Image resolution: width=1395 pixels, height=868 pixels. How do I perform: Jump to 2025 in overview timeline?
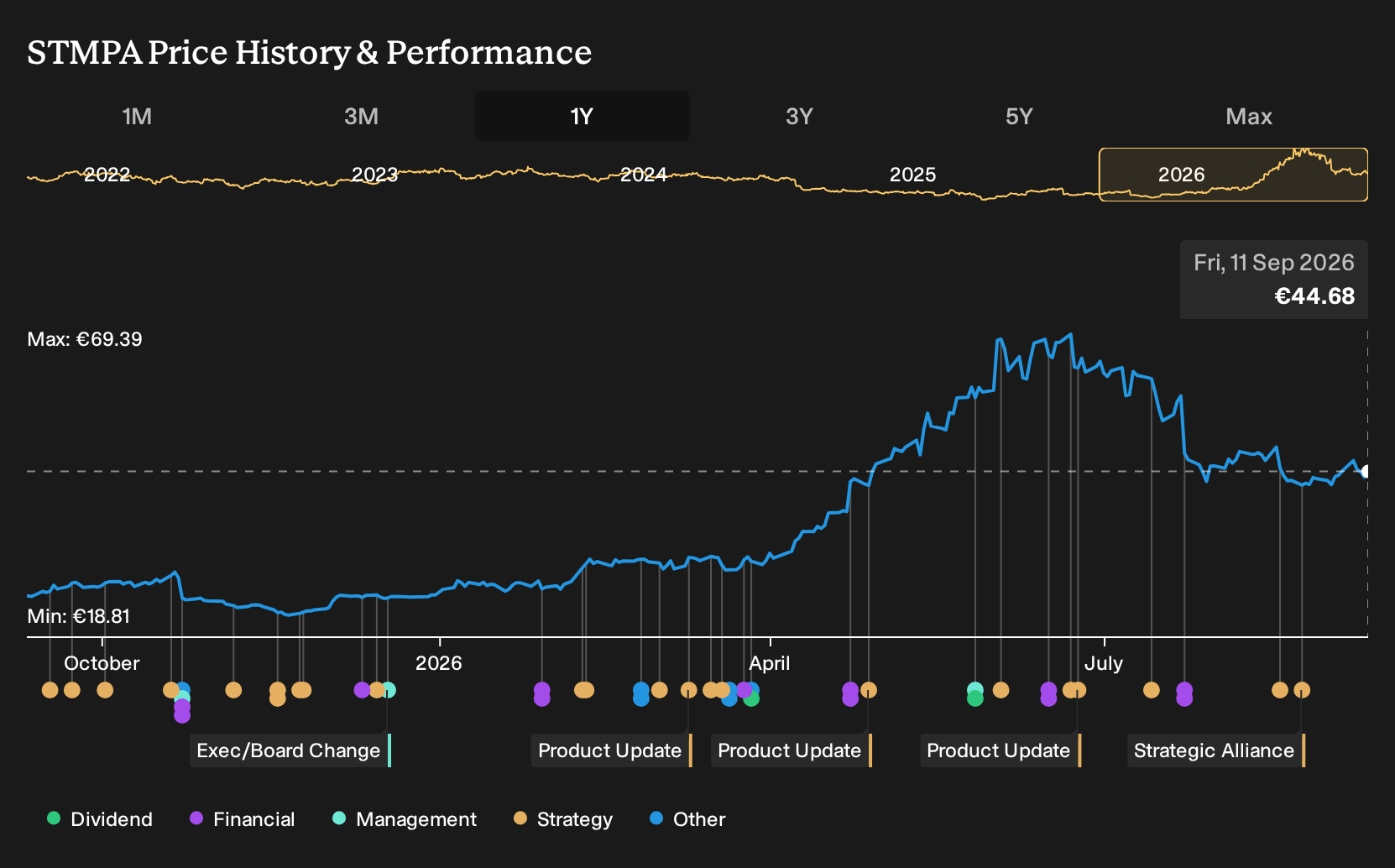click(912, 175)
